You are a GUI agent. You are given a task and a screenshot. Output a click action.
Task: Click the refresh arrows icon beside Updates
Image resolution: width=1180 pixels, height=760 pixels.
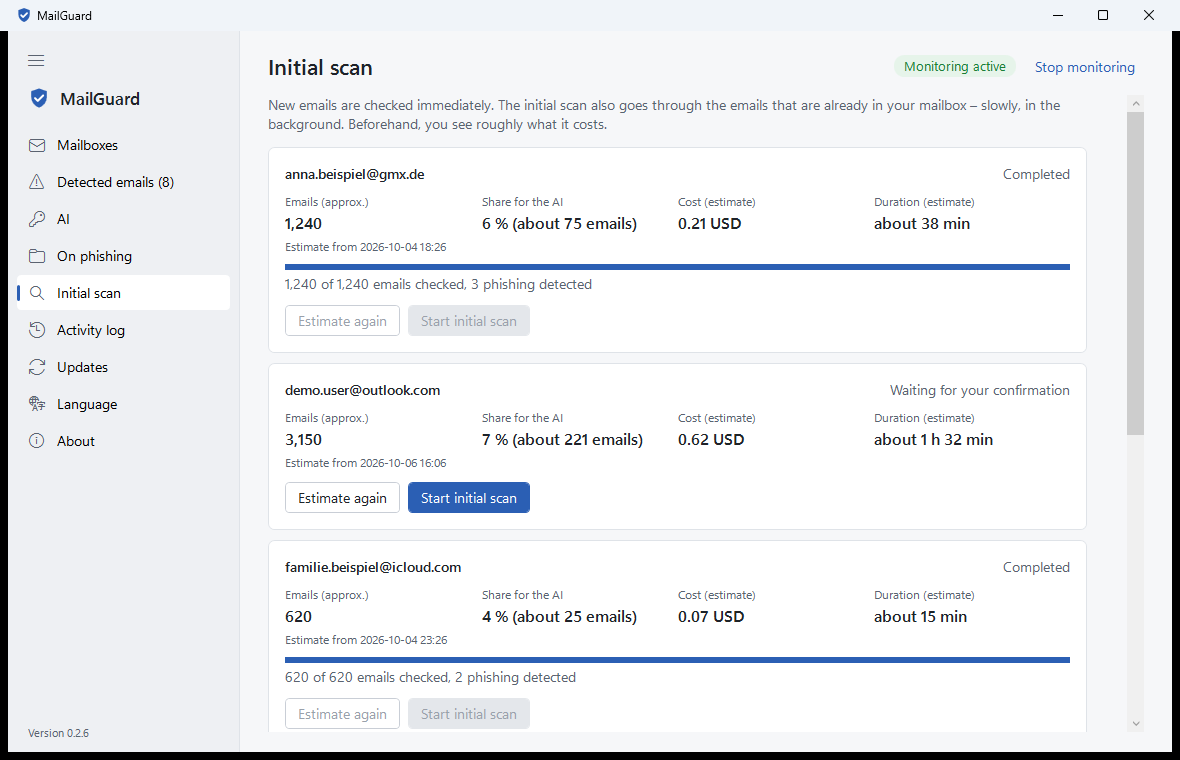click(x=37, y=366)
